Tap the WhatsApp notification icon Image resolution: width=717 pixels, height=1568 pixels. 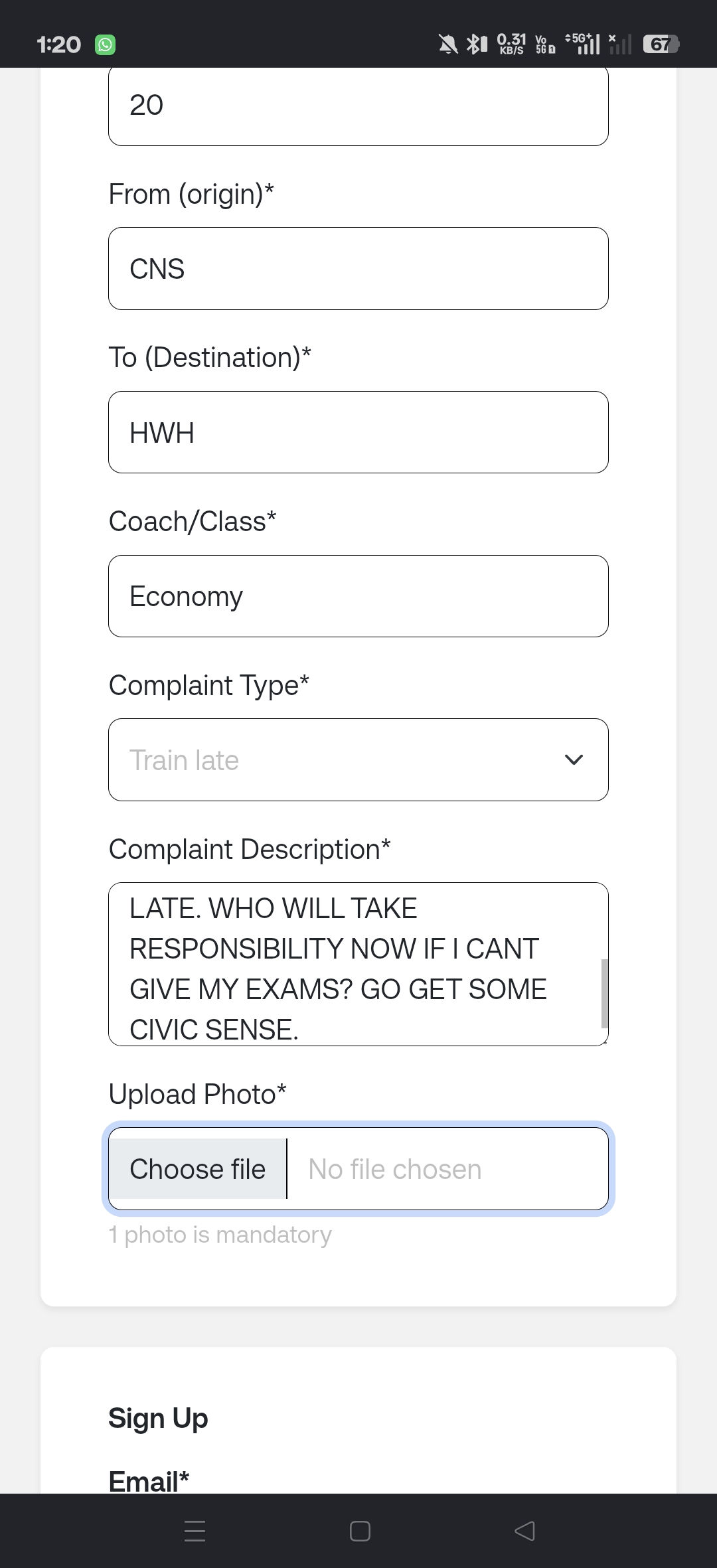click(x=105, y=44)
